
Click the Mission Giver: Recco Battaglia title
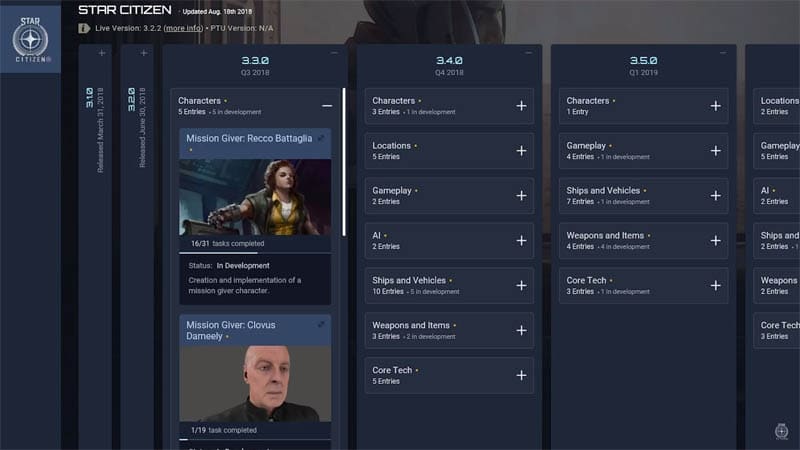click(249, 138)
